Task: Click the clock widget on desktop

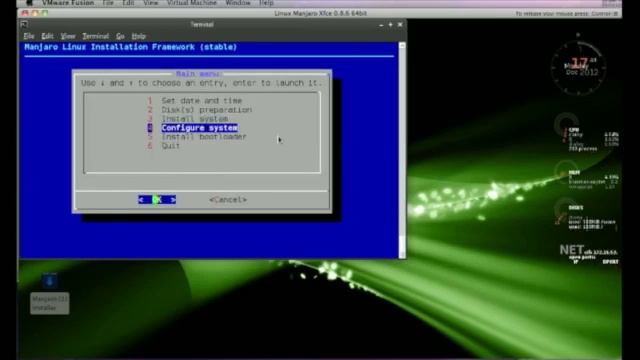Action: (x=578, y=67)
